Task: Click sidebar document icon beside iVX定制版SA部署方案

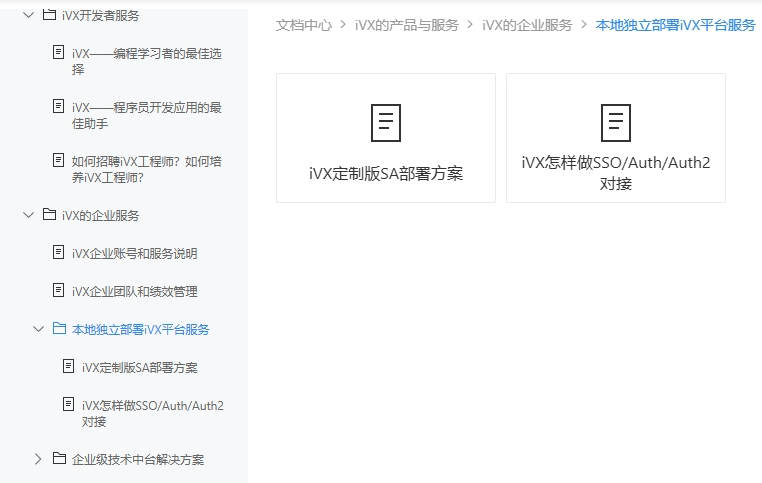Action: click(x=69, y=366)
